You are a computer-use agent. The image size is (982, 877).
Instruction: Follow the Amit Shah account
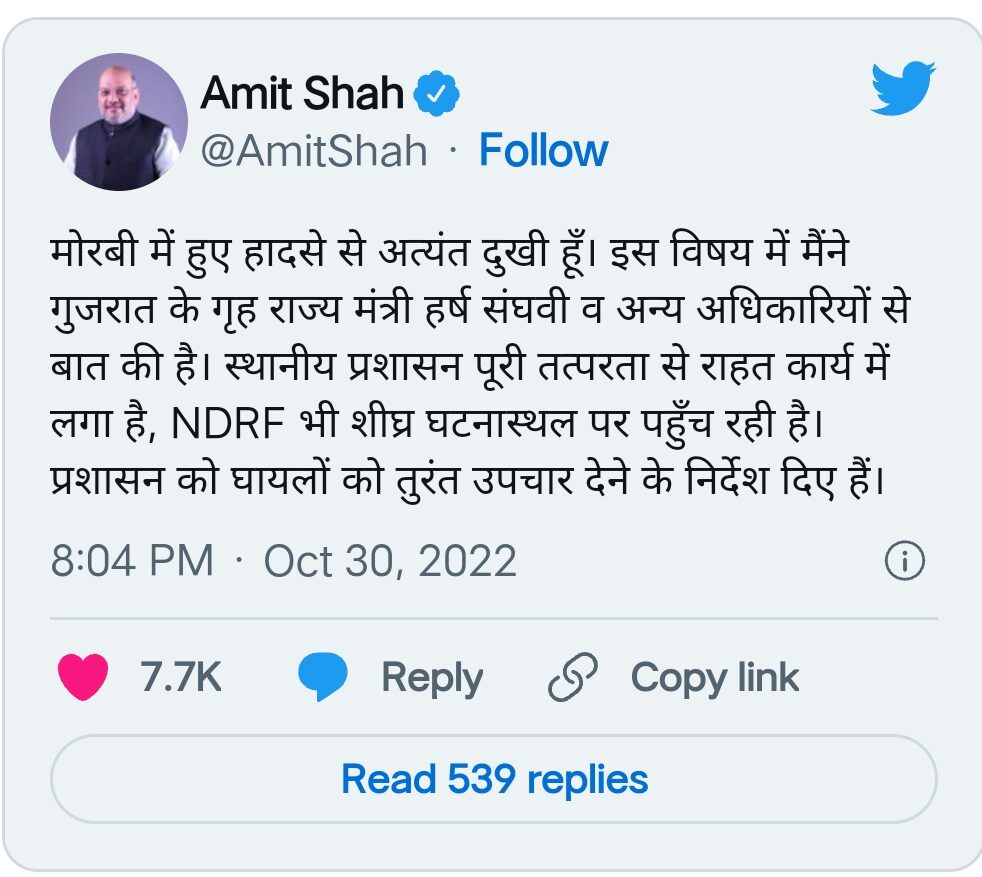543,151
